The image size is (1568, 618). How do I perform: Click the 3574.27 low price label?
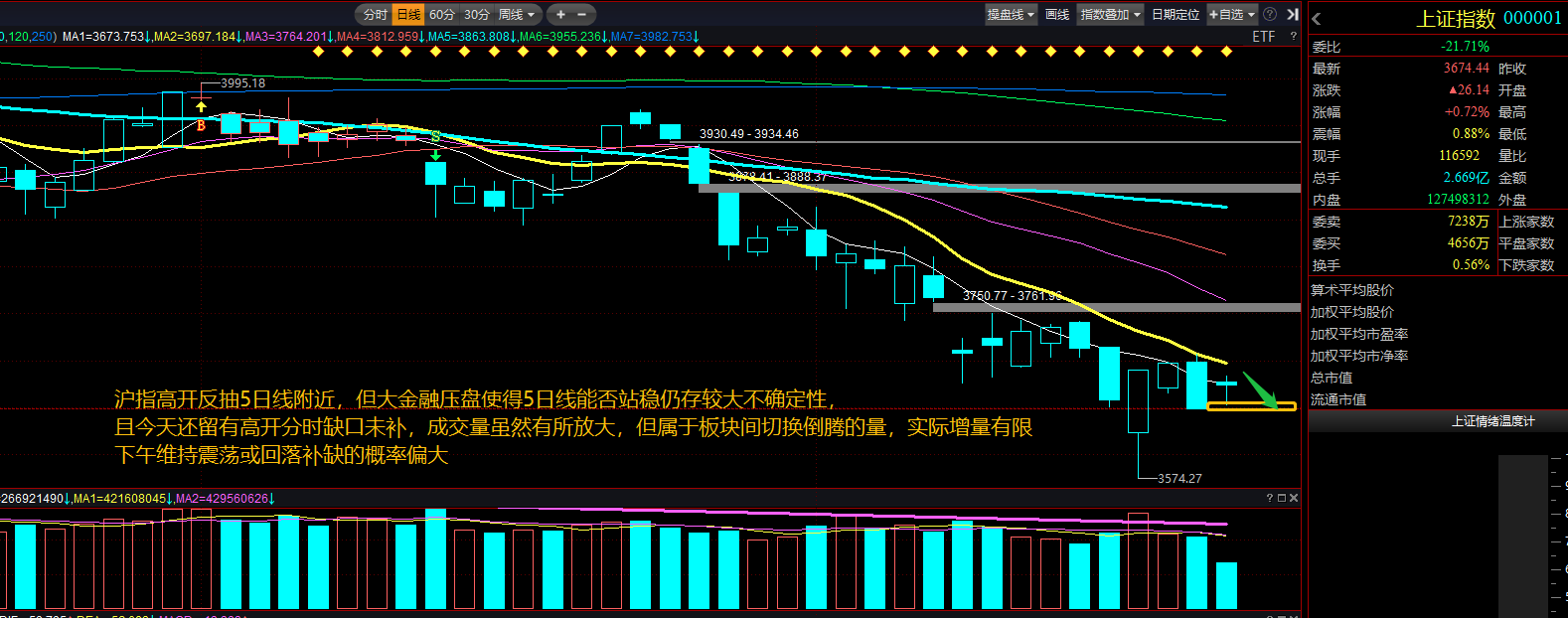[1179, 479]
